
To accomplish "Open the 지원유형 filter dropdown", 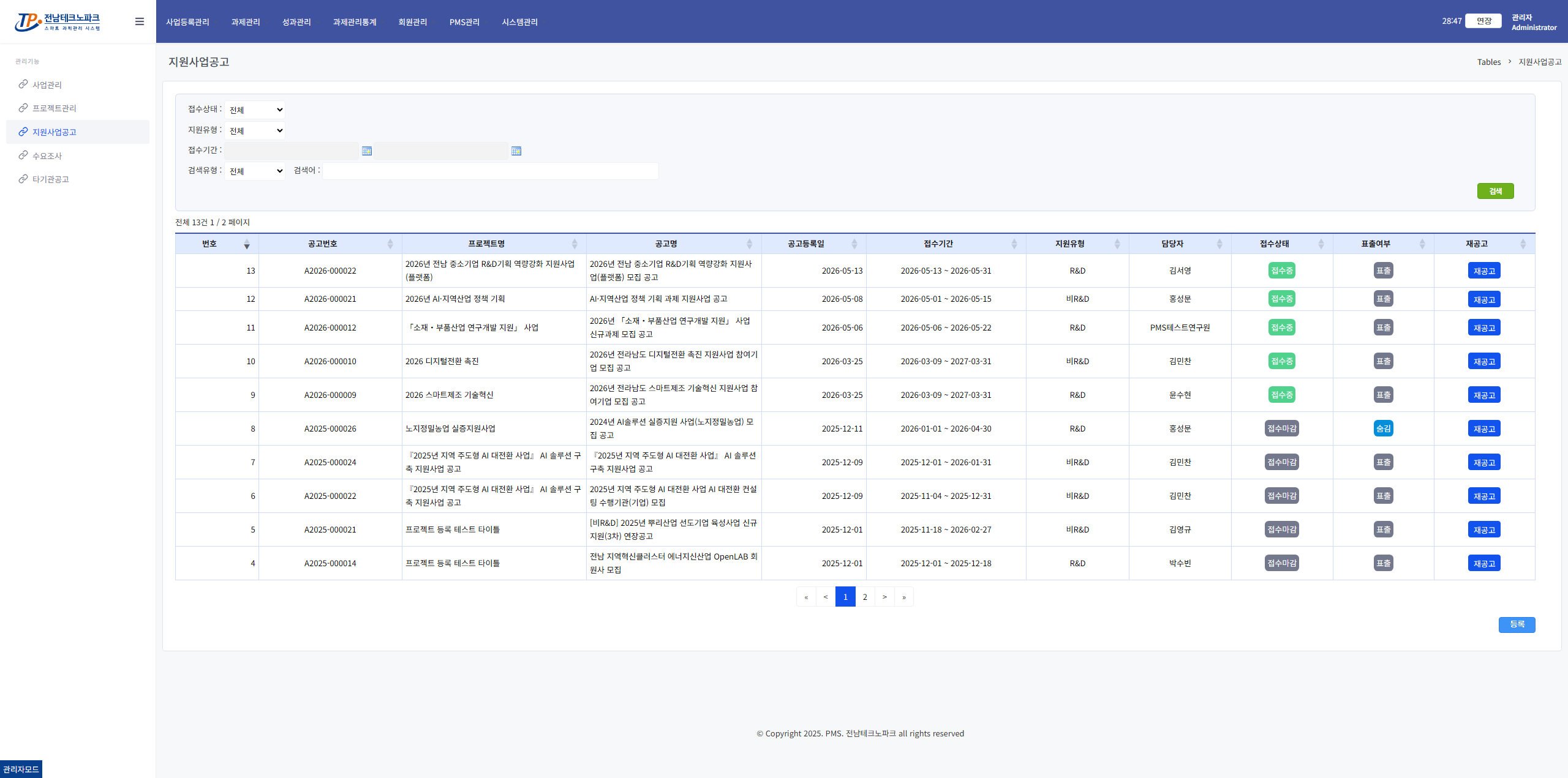I will (x=255, y=131).
